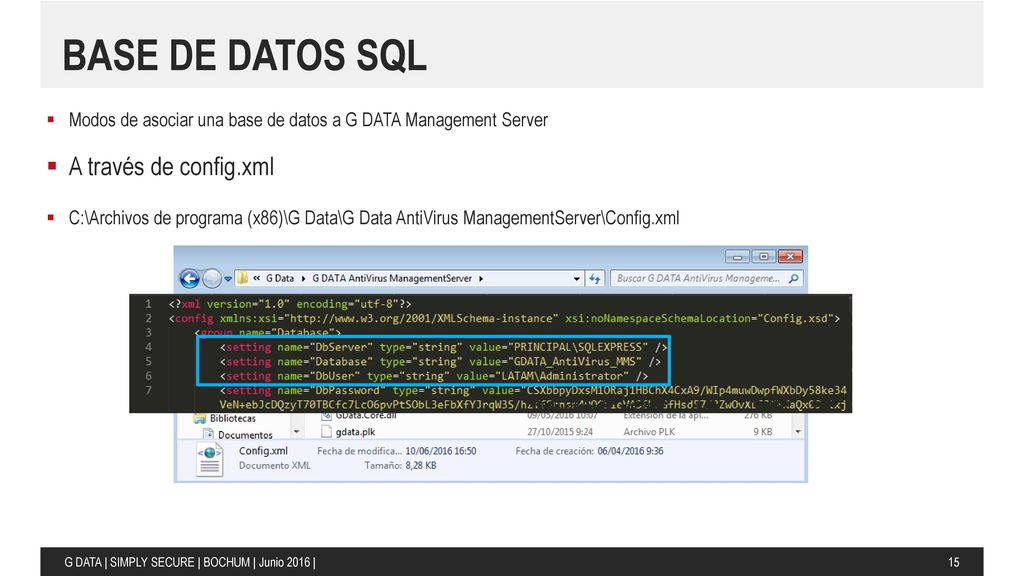Click the file size 8,28 KB
1024x576 pixels.
tap(421, 466)
